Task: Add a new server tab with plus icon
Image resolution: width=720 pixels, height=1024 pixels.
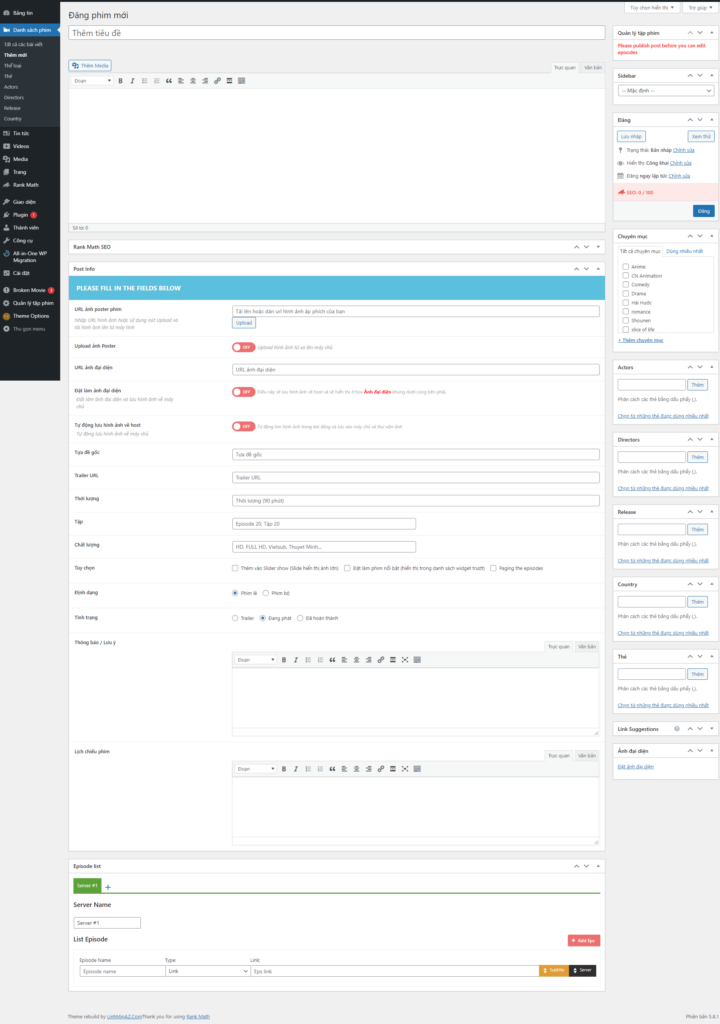Action: pos(108,887)
